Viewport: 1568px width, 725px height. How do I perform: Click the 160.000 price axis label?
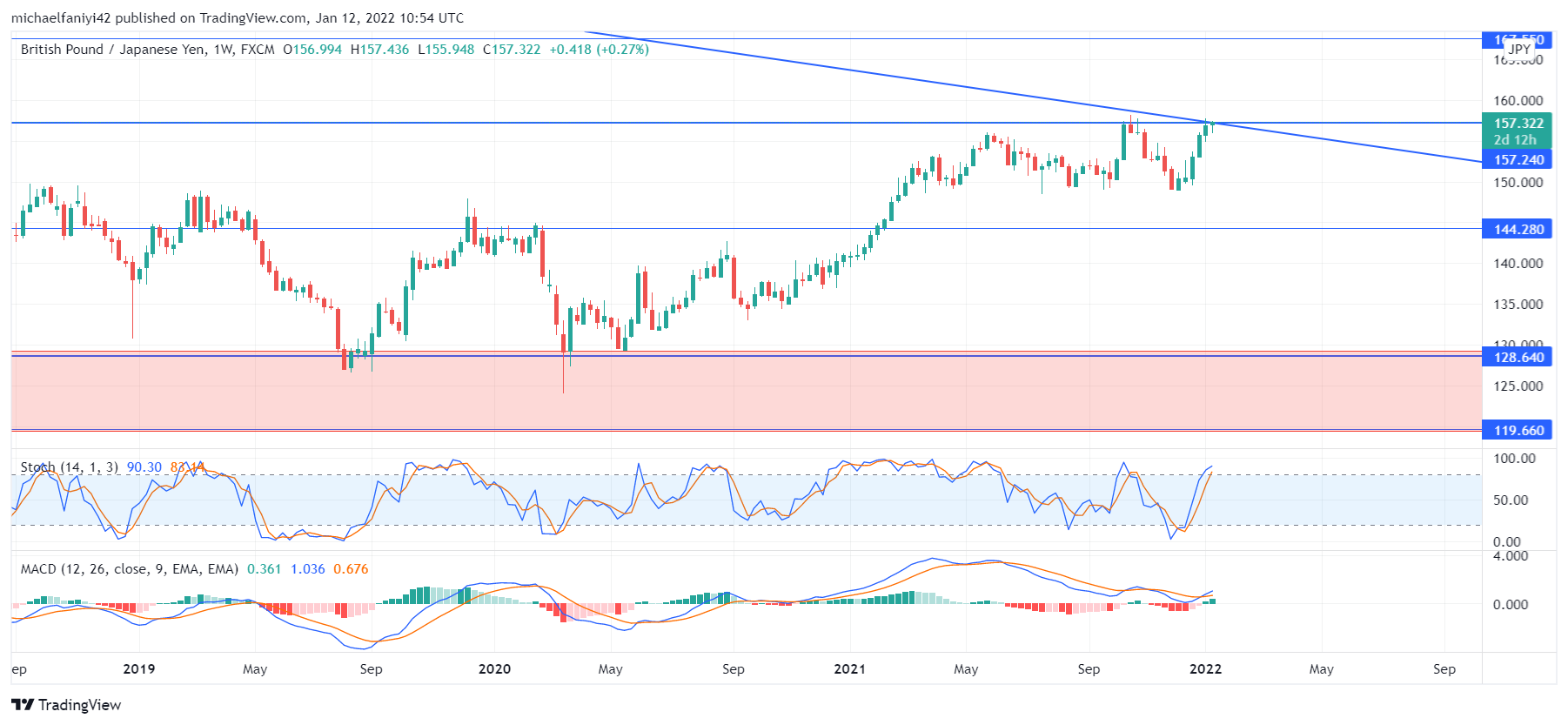click(x=1518, y=101)
